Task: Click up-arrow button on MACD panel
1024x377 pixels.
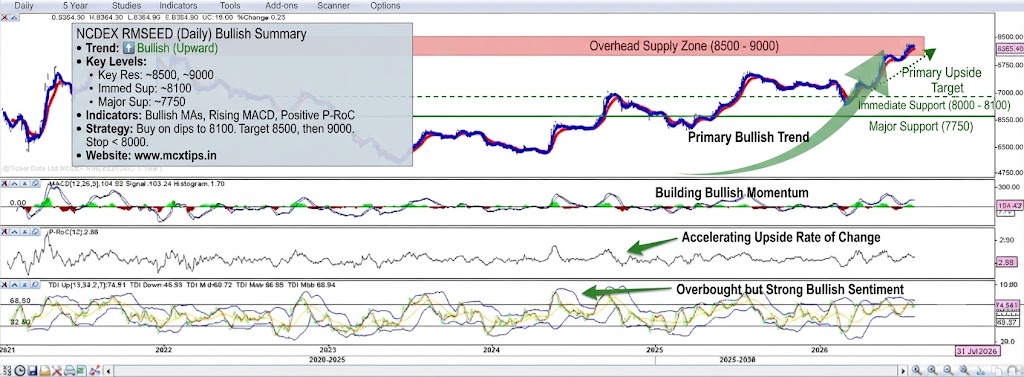Action: point(14,184)
